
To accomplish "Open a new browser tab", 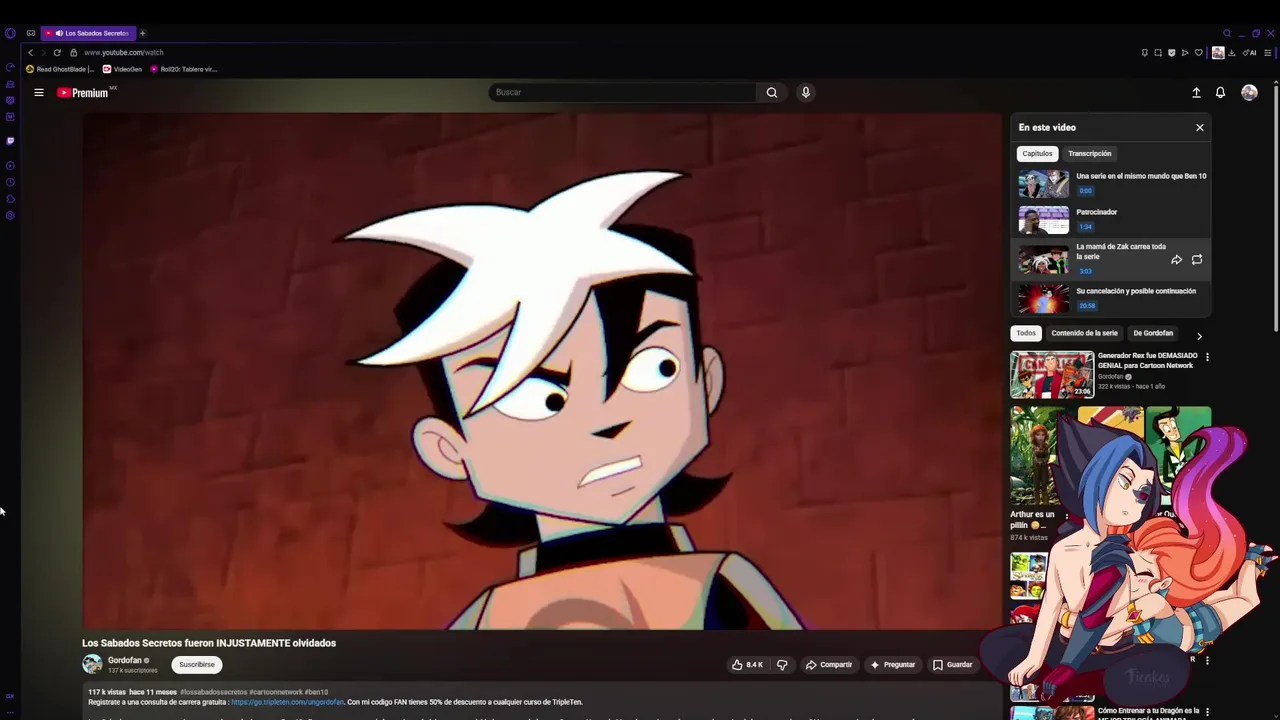I will coord(142,33).
